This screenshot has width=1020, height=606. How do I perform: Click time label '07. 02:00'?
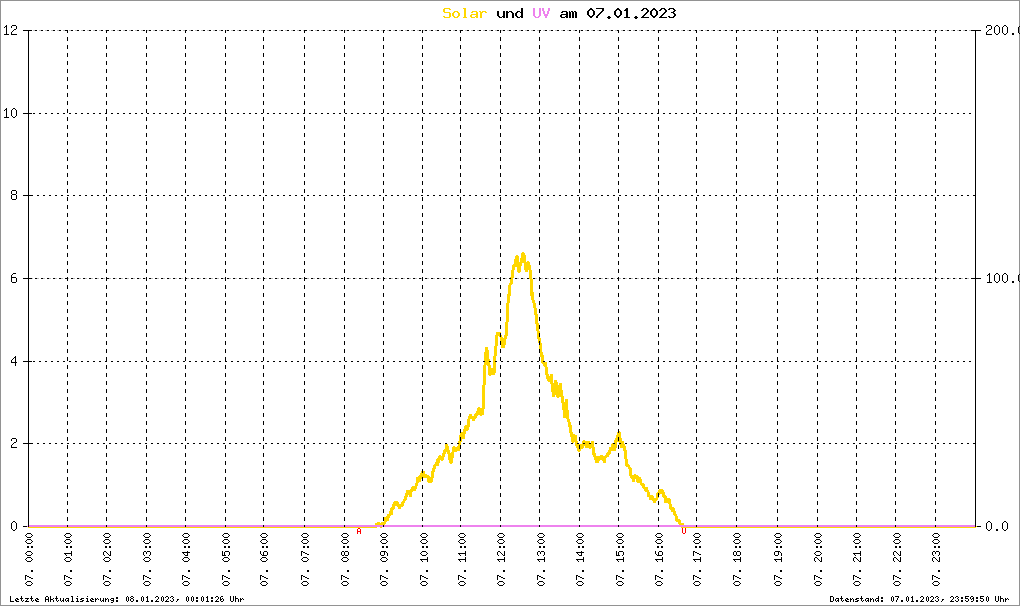click(107, 560)
